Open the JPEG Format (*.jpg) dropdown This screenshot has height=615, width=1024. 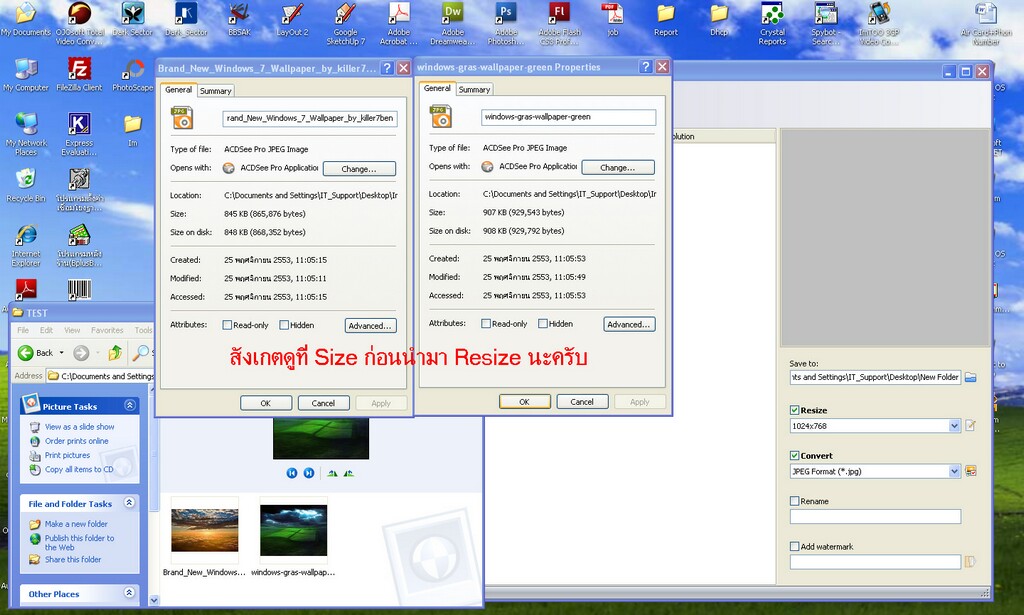(954, 471)
